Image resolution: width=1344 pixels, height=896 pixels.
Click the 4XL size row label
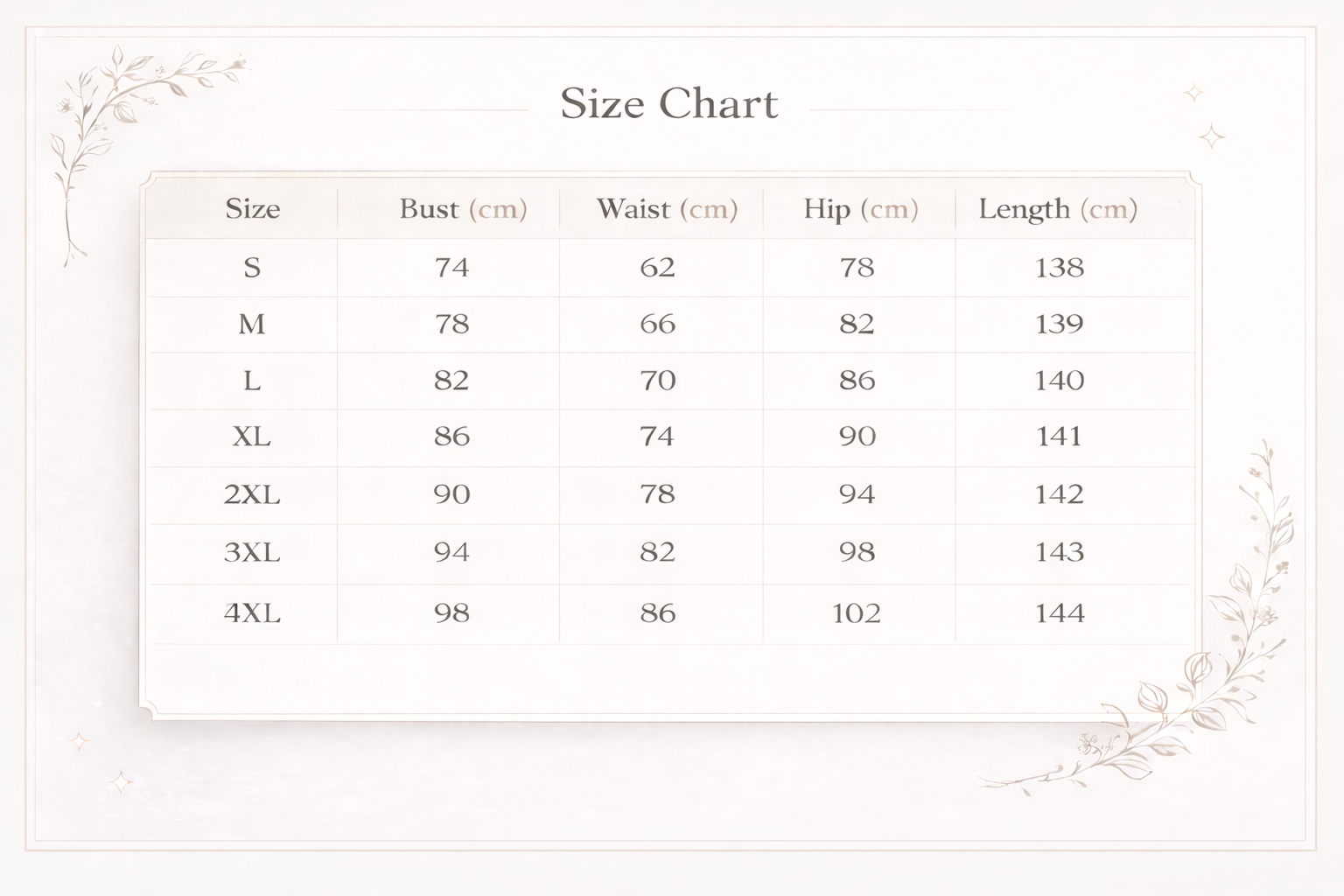pyautogui.click(x=252, y=613)
